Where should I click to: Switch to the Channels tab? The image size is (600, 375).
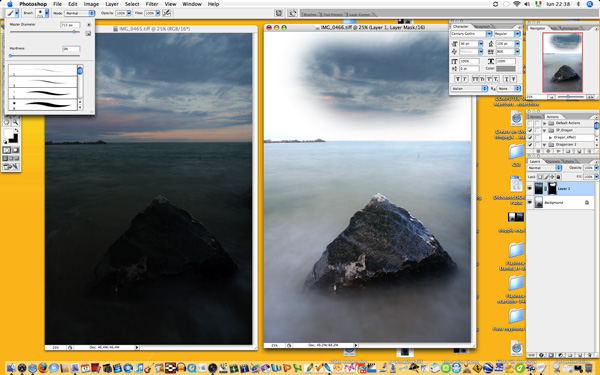pos(552,161)
